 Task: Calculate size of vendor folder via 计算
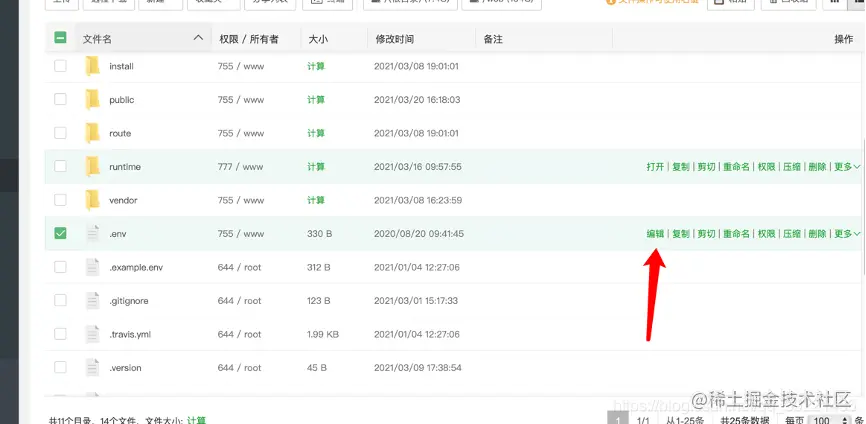tap(316, 200)
